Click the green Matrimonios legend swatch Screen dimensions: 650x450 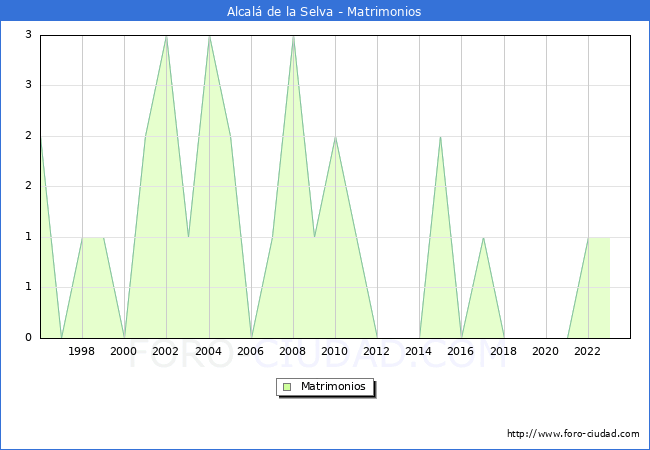[287, 387]
